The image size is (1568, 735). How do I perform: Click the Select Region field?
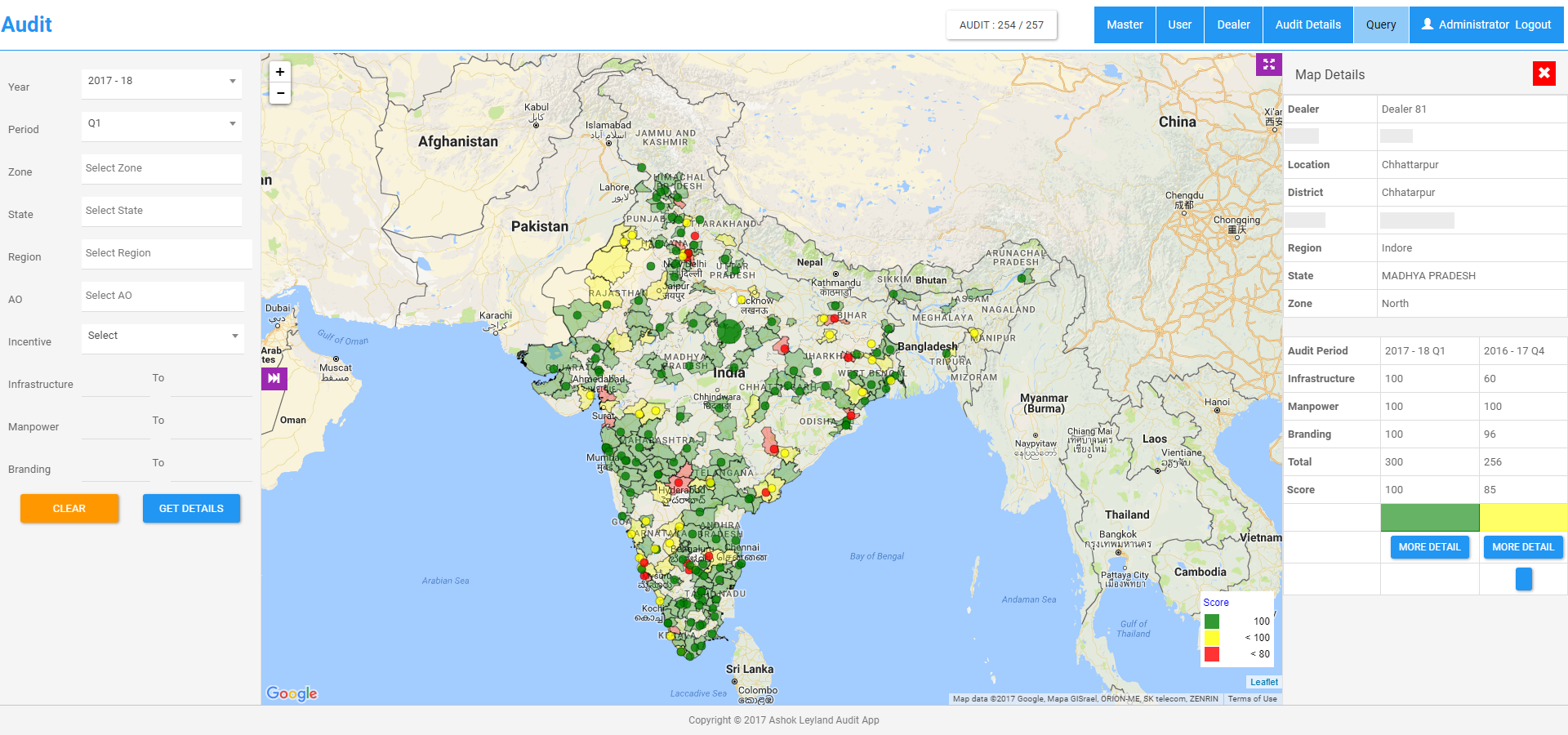click(x=167, y=253)
